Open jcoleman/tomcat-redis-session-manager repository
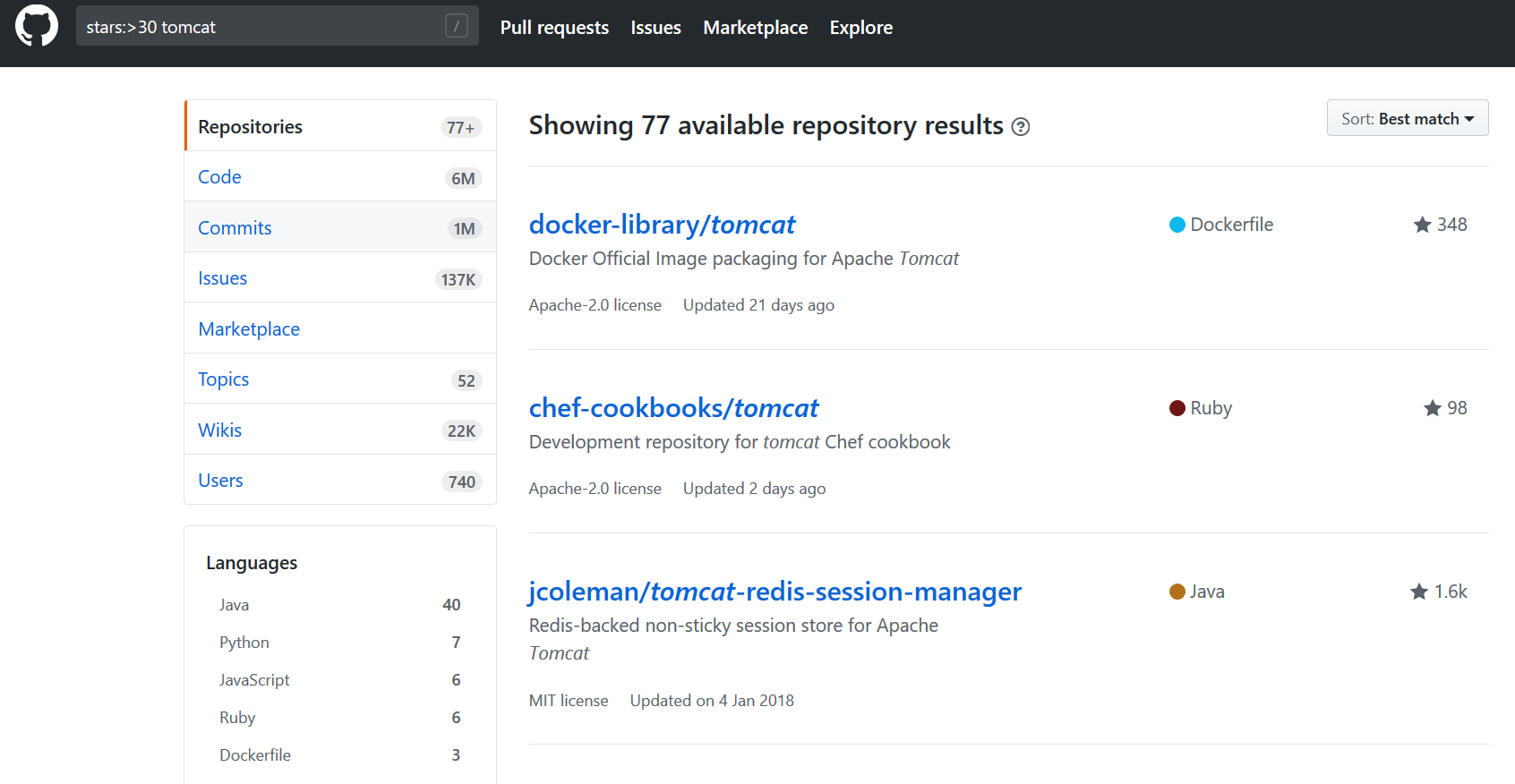This screenshot has width=1515, height=784. click(x=775, y=592)
